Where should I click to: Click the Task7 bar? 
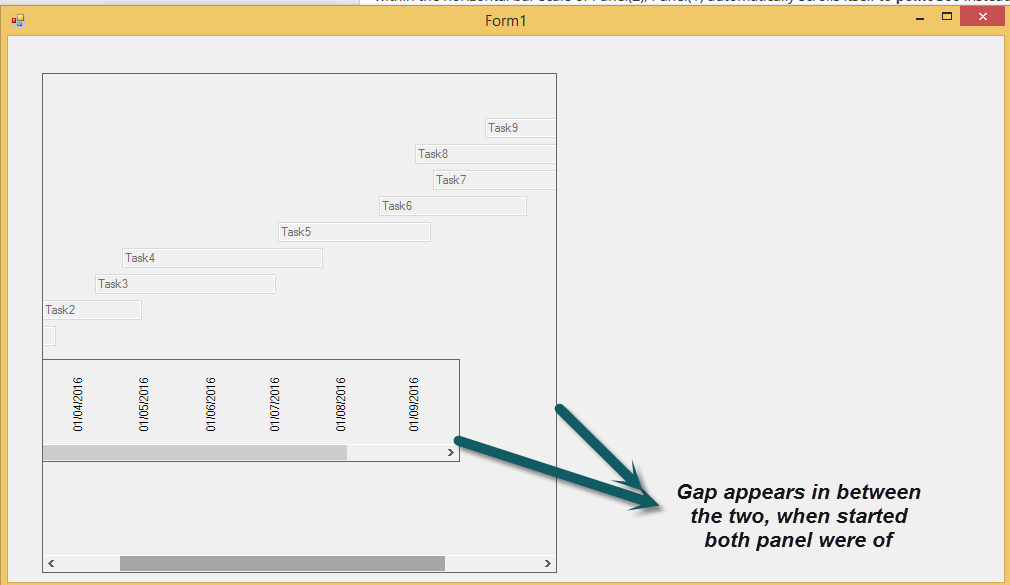tap(495, 180)
